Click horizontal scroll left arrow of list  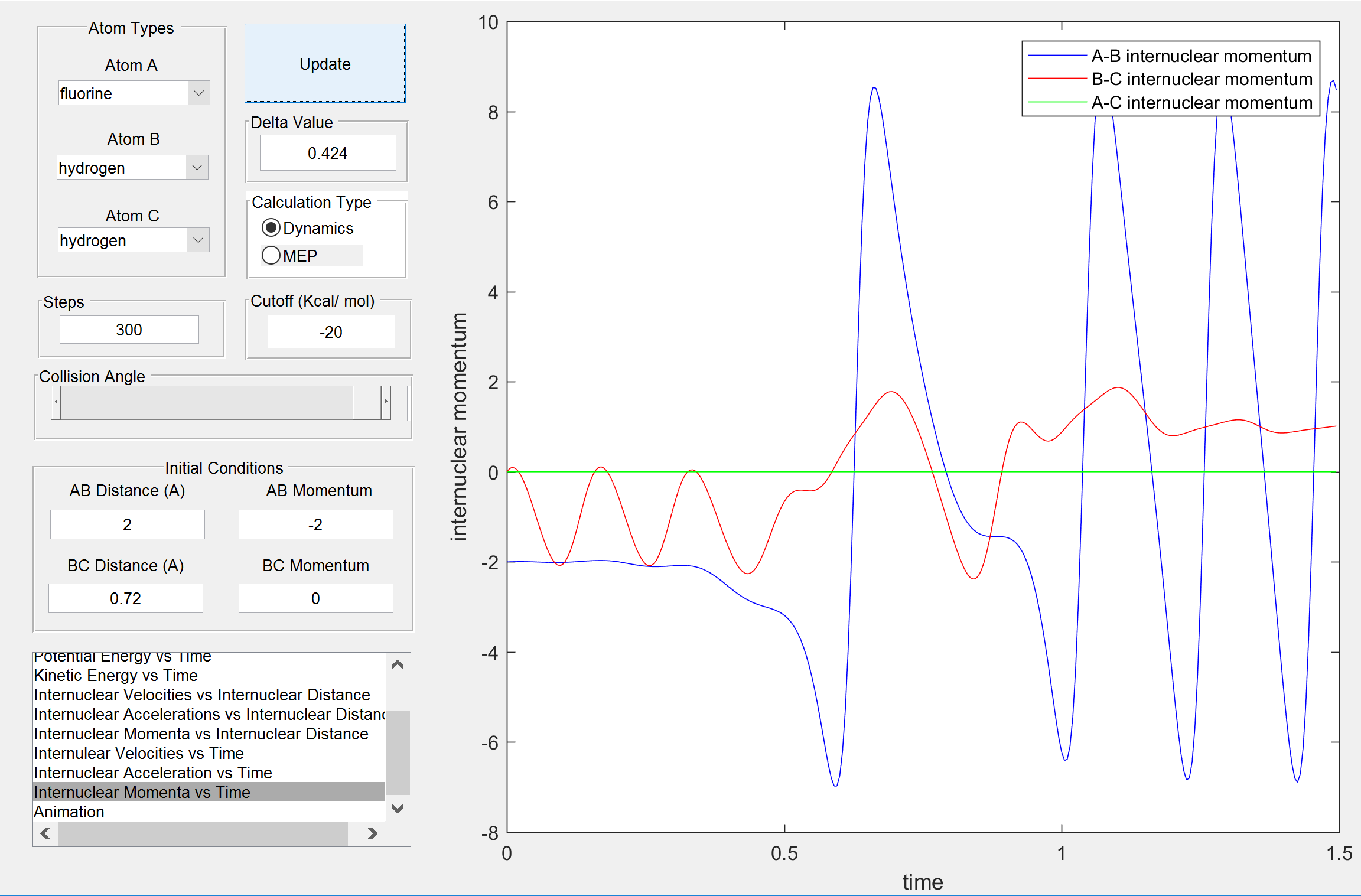coord(45,833)
